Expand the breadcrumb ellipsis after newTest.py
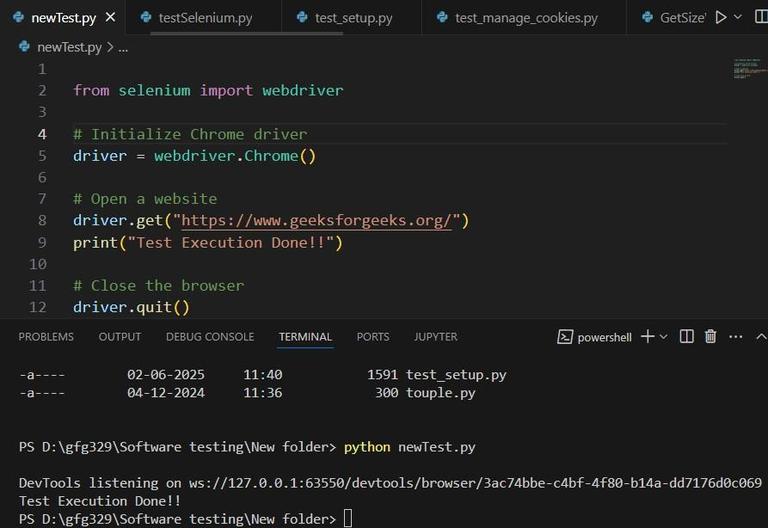The image size is (768, 528). pos(123,48)
